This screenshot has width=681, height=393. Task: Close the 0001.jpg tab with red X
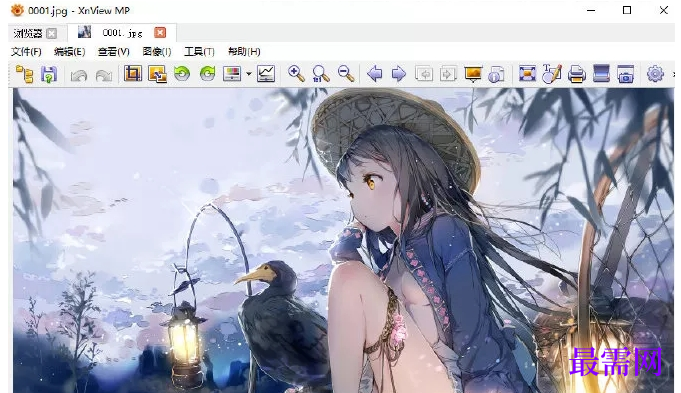[x=160, y=33]
